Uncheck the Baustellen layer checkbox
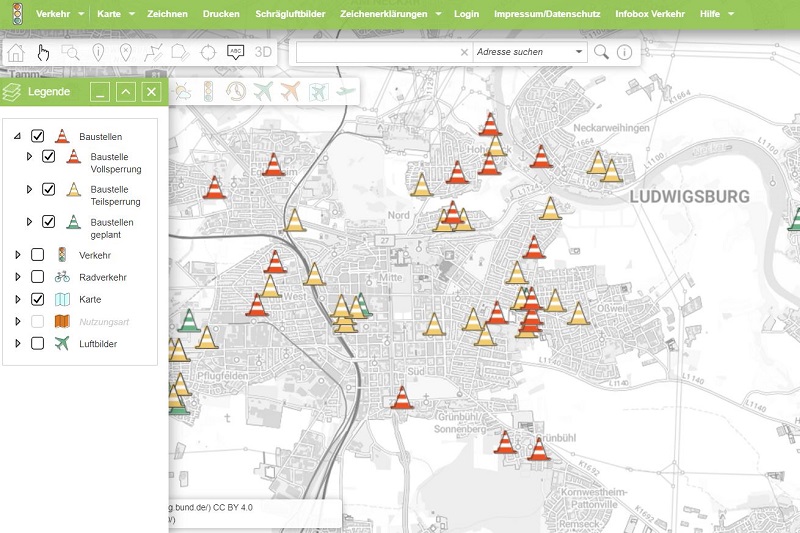The image size is (800, 533). click(38, 136)
